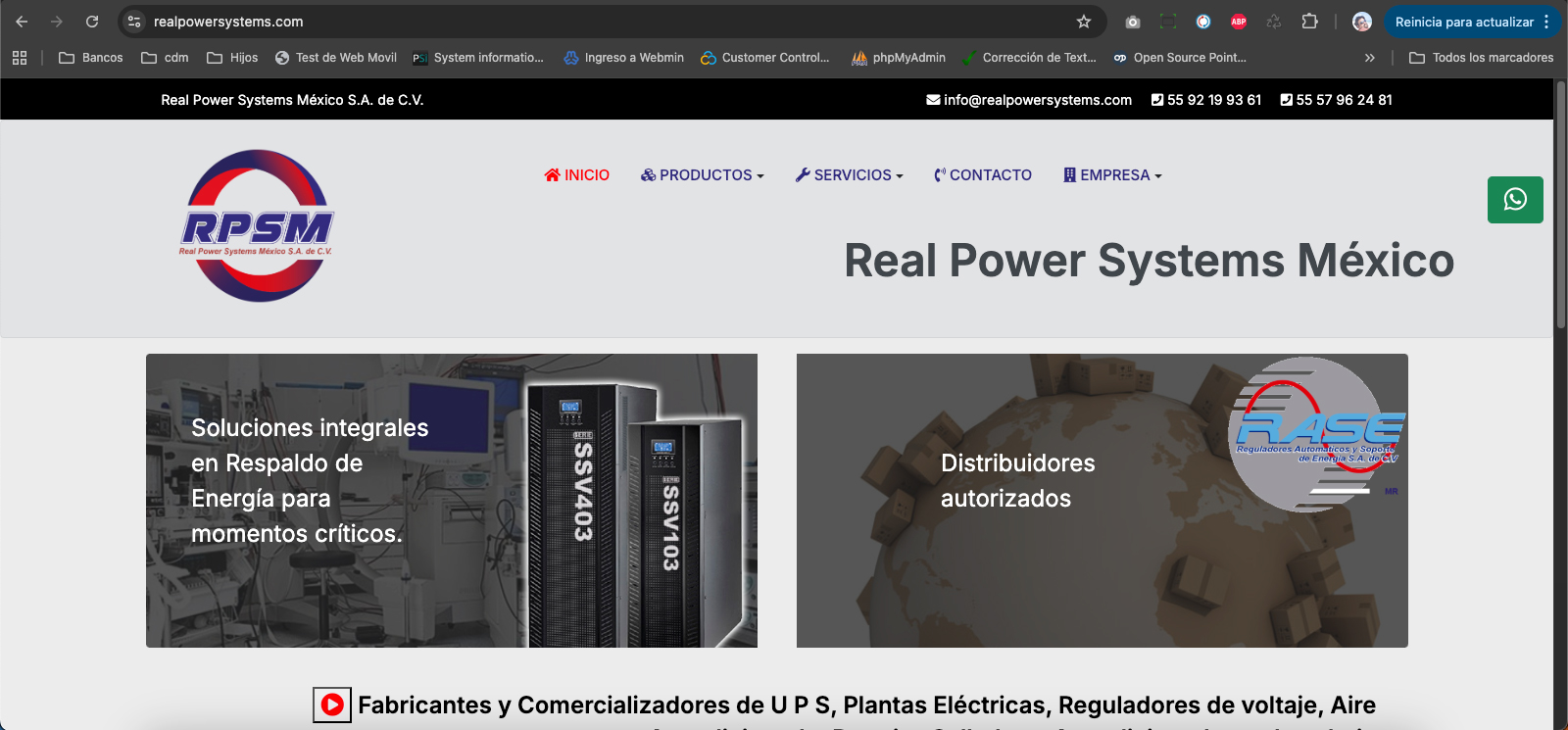Show hidden bookmarks with the double chevron
Image resolution: width=1568 pixels, height=730 pixels.
coord(1370,58)
